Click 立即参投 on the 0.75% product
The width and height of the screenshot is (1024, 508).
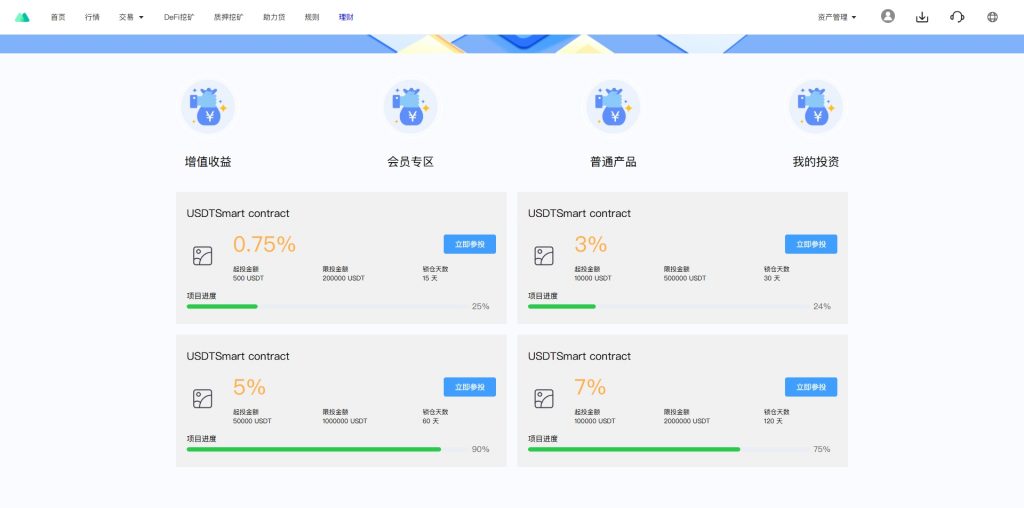(x=470, y=244)
